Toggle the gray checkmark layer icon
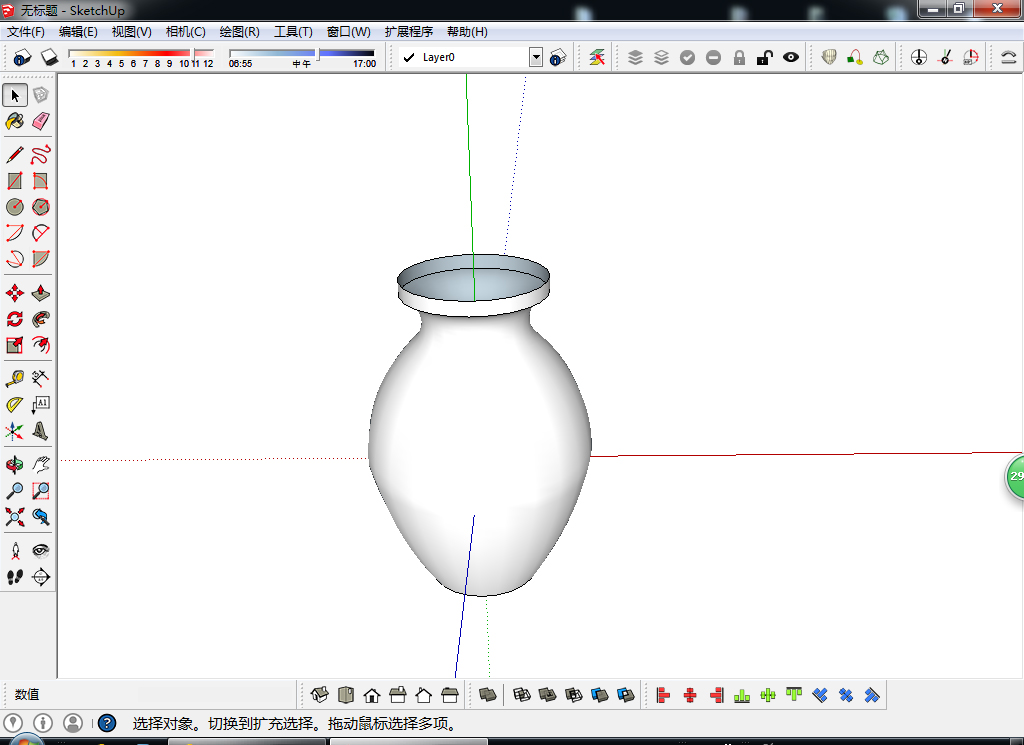Screen dimensions: 1024x745 (x=687, y=57)
